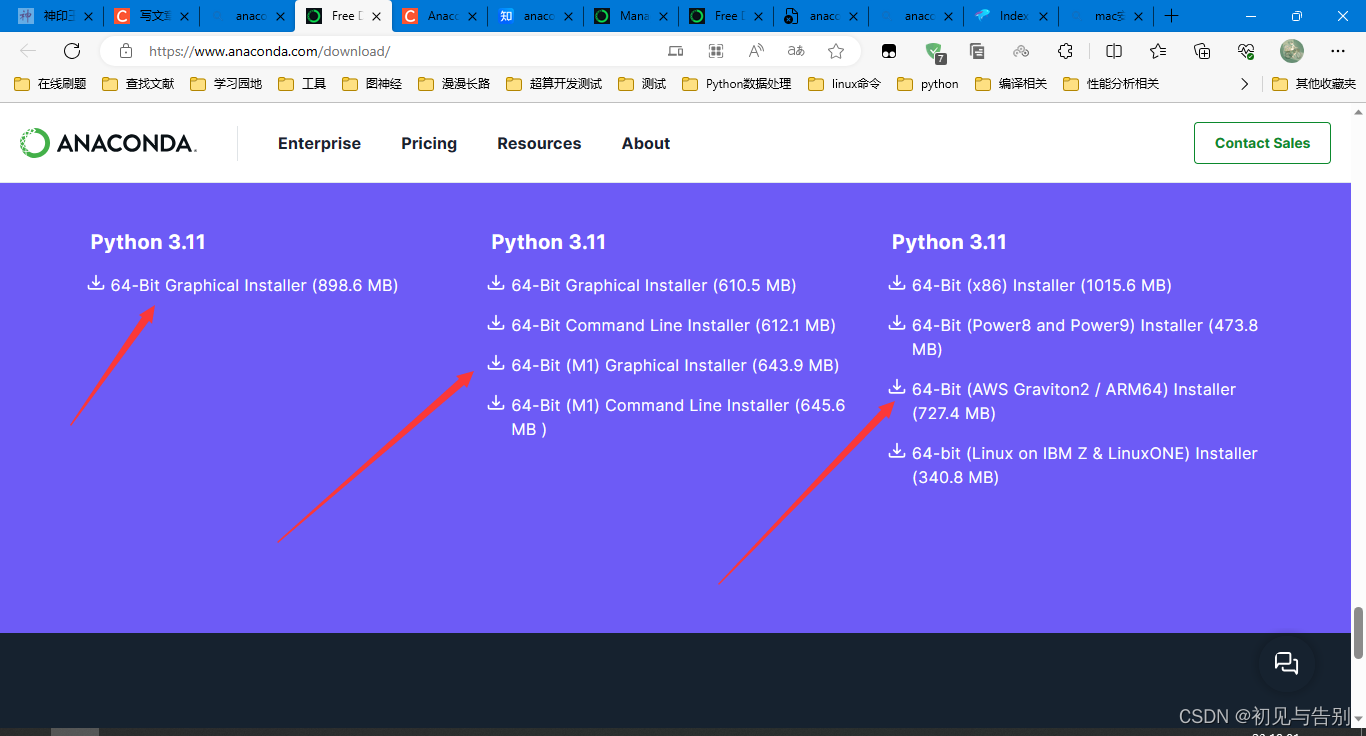1366x736 pixels.
Task: Click the Contact Sales button
Action: pyautogui.click(x=1262, y=143)
